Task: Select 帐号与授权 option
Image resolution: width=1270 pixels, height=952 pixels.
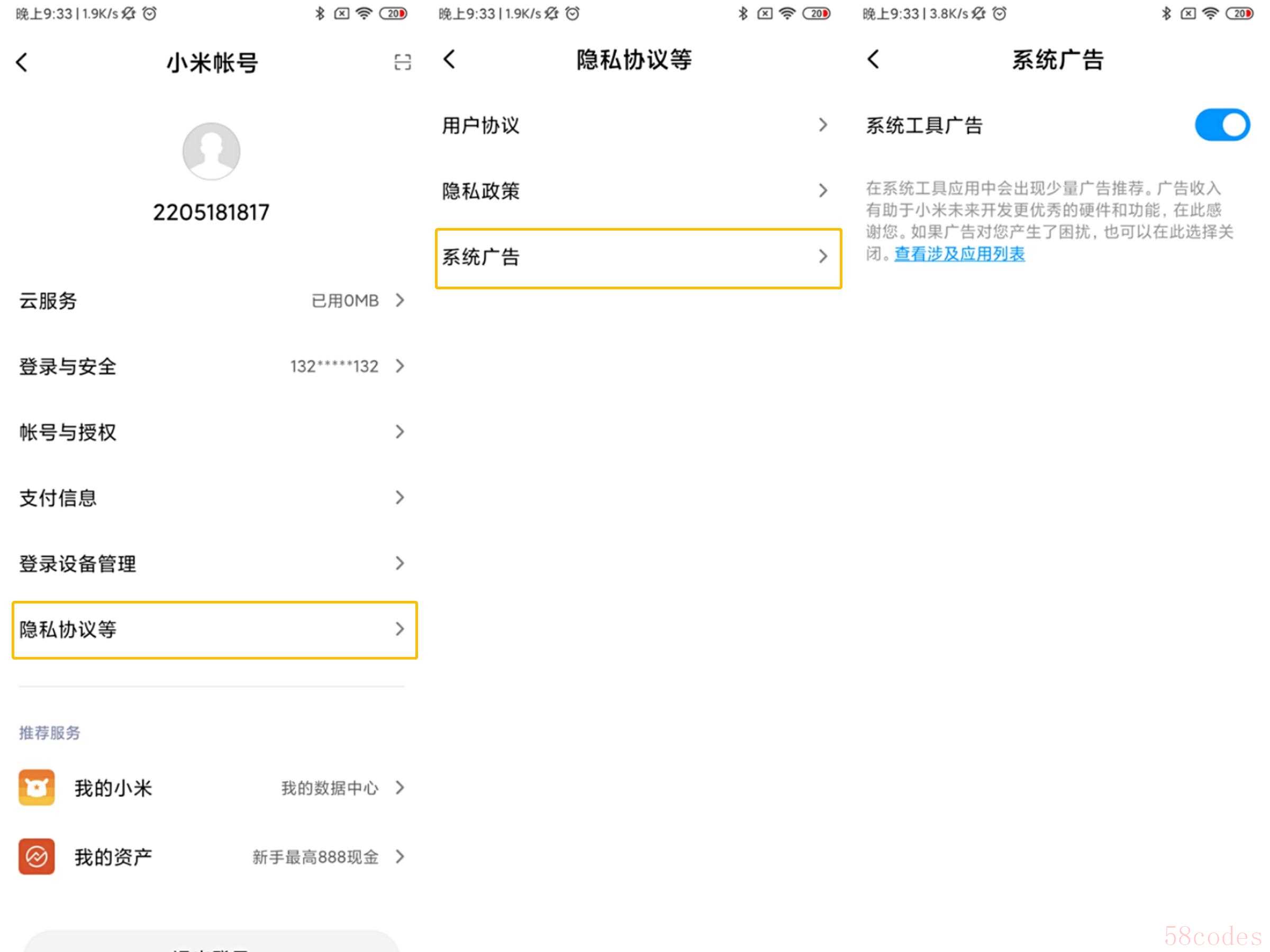Action: coord(211,432)
